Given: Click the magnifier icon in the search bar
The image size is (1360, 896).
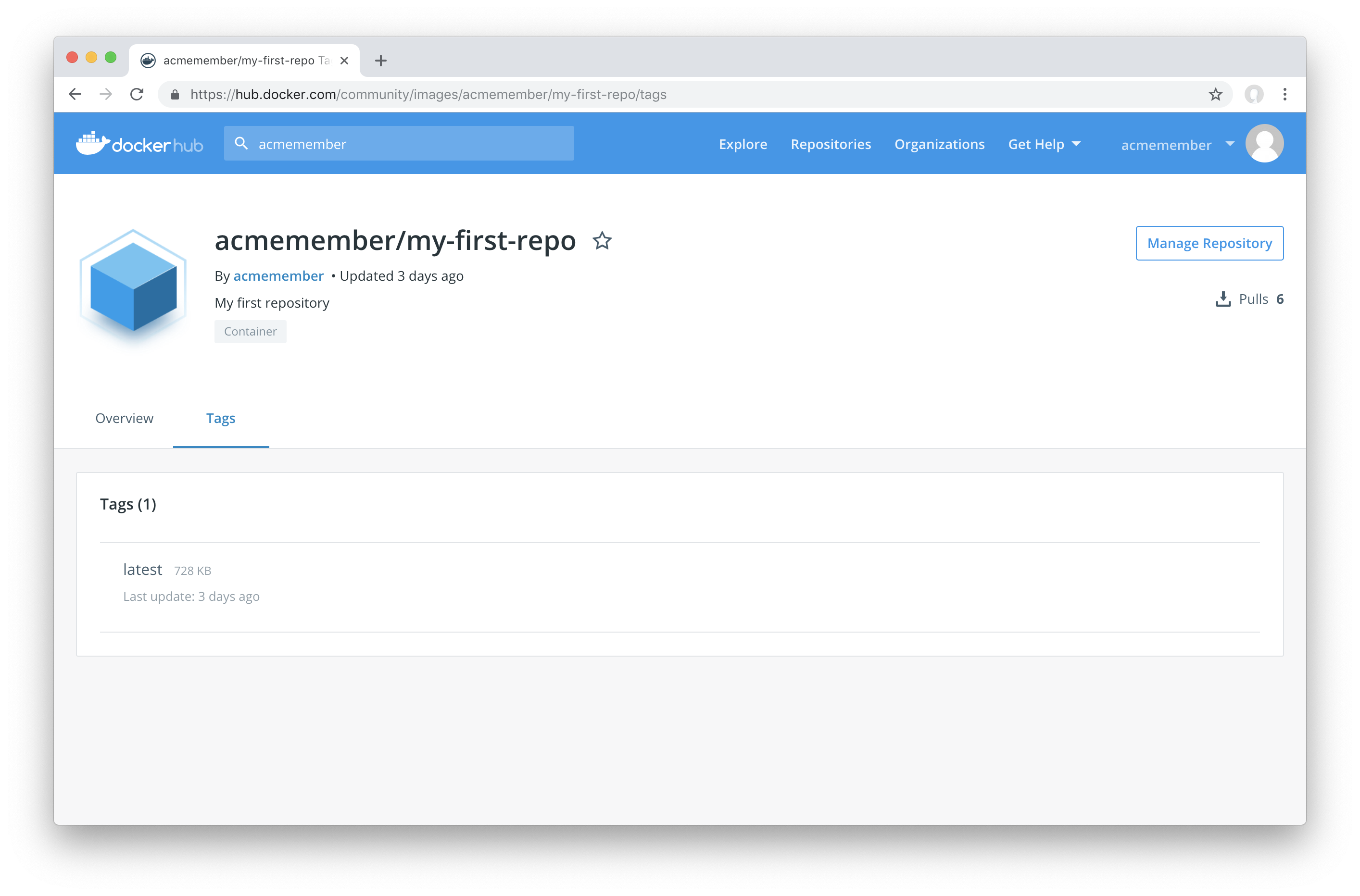Looking at the screenshot, I should [x=241, y=143].
